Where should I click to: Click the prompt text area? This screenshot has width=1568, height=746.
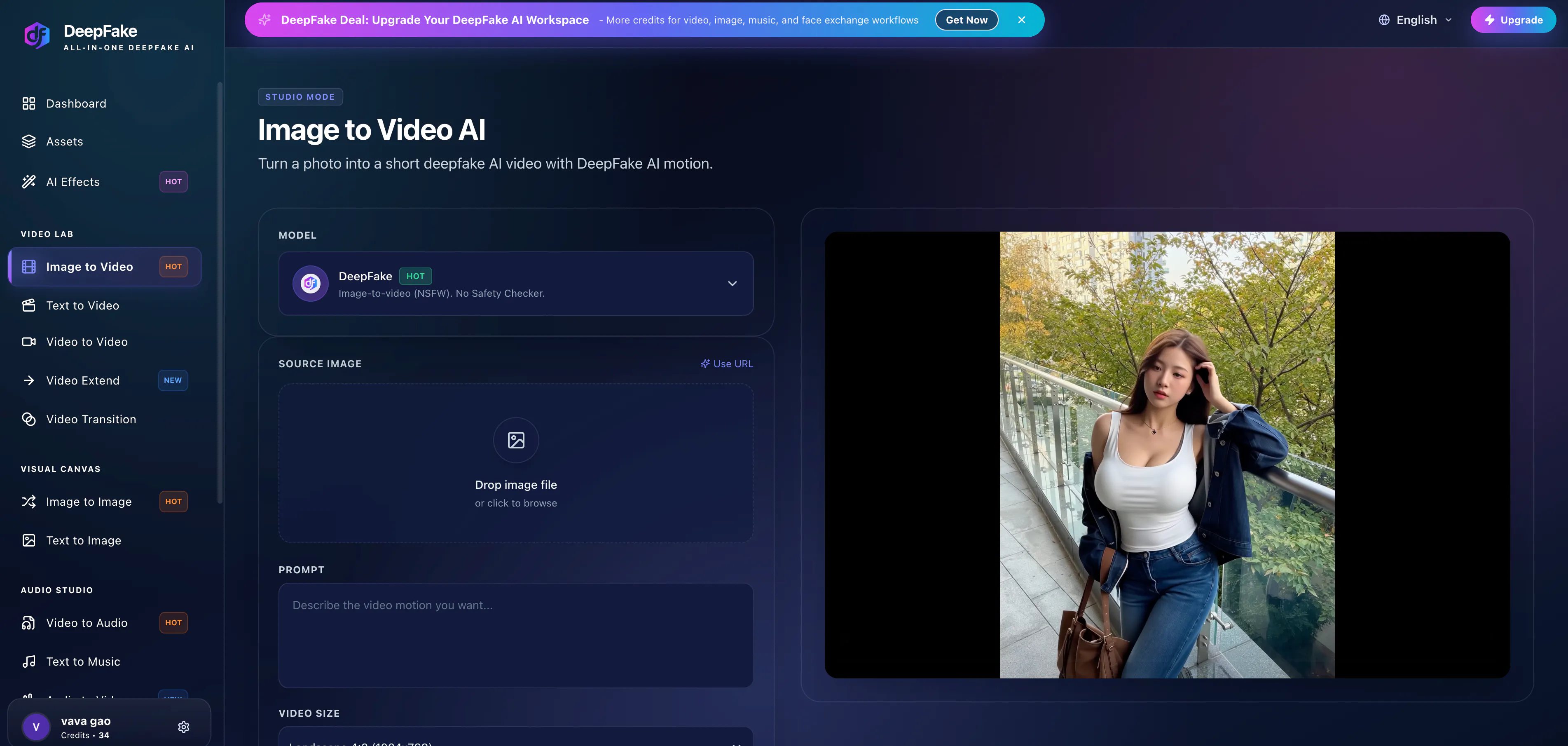[515, 635]
